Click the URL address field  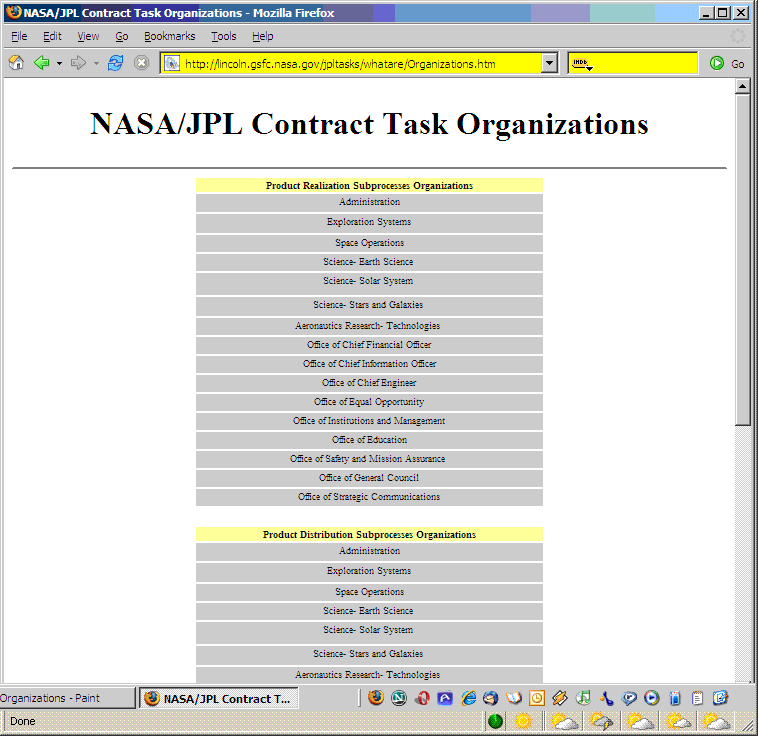click(x=360, y=63)
